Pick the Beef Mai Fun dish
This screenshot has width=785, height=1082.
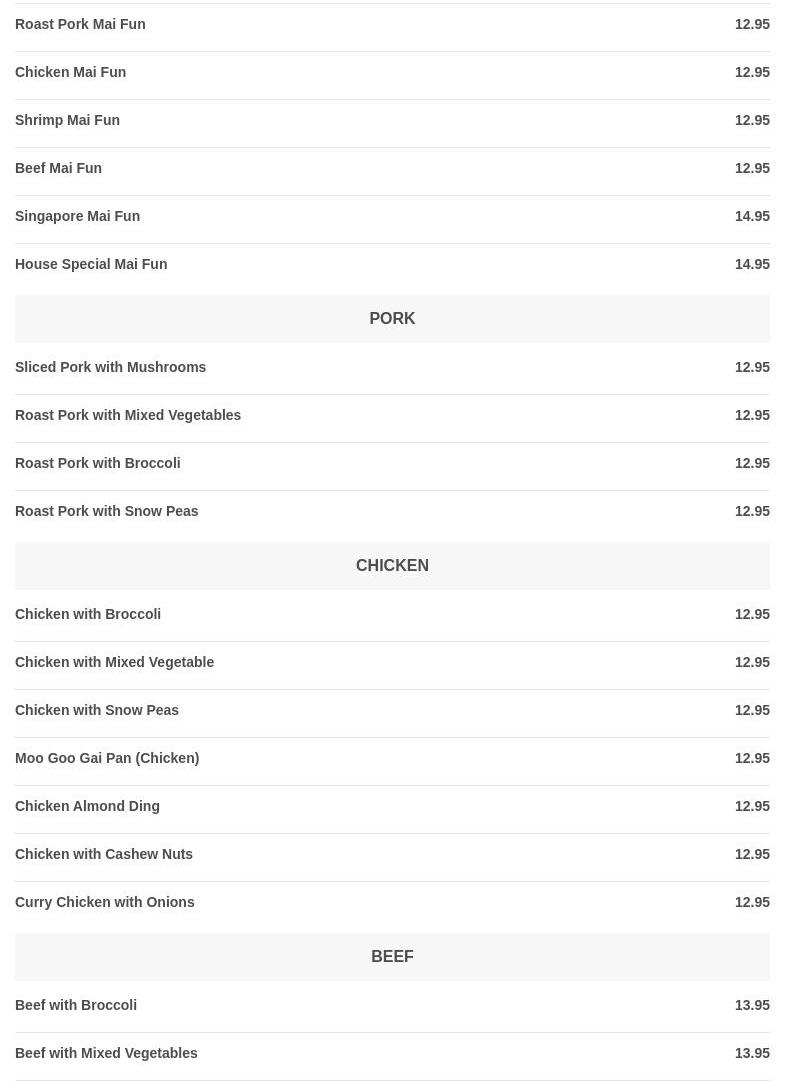pyautogui.click(x=59, y=168)
